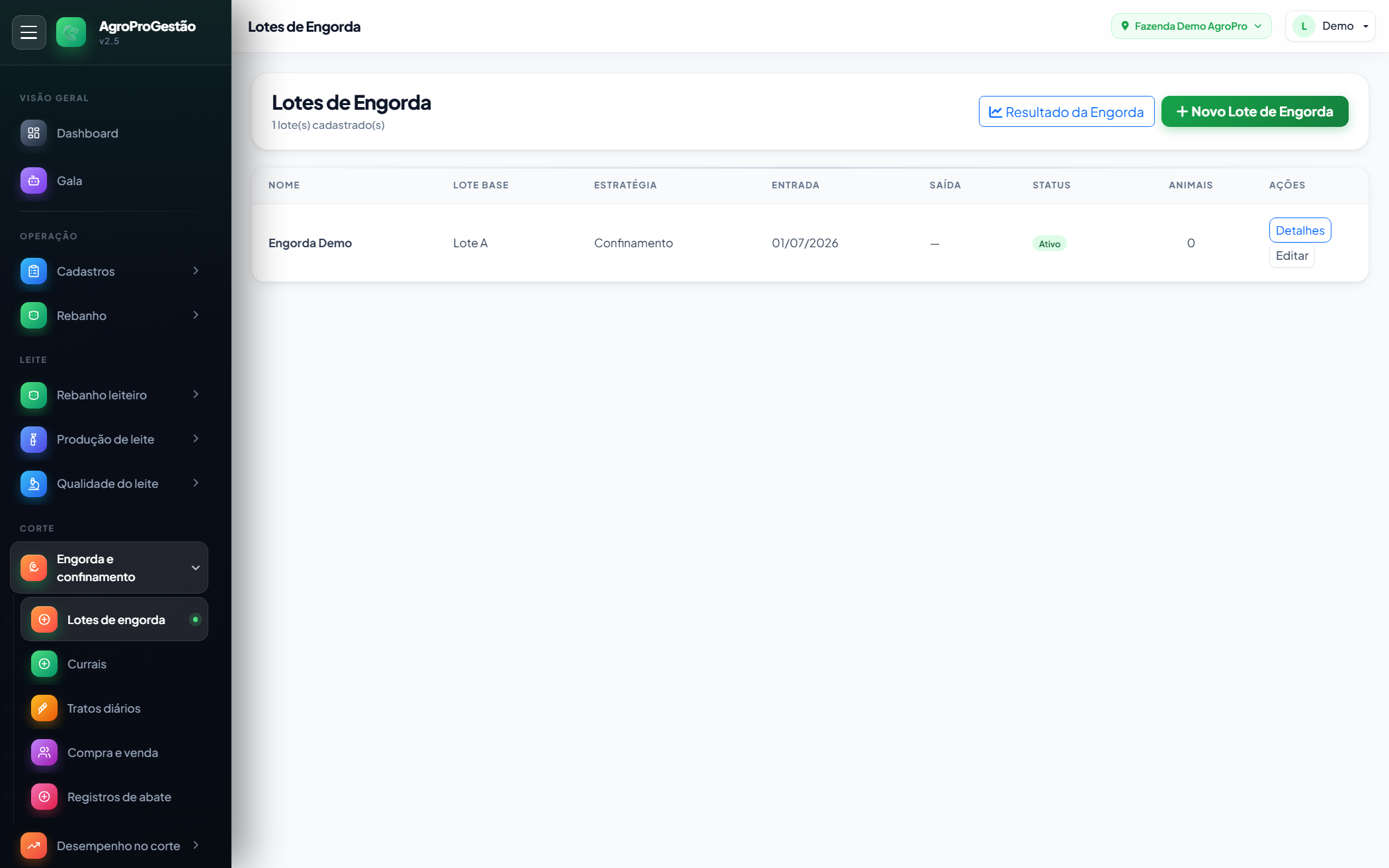Expand the Cadastros submenu chevron
This screenshot has width=1389, height=868.
coord(196,270)
